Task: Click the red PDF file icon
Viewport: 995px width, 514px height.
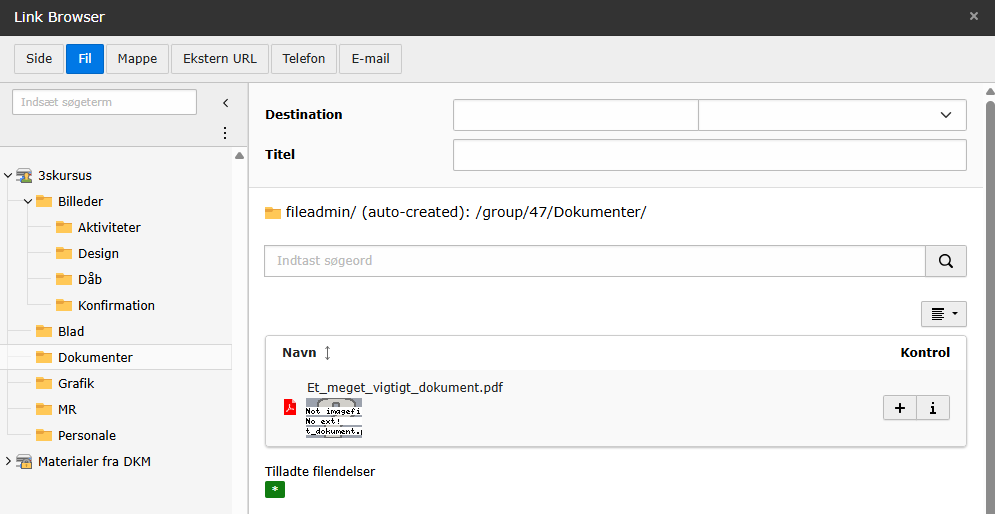Action: [x=290, y=407]
